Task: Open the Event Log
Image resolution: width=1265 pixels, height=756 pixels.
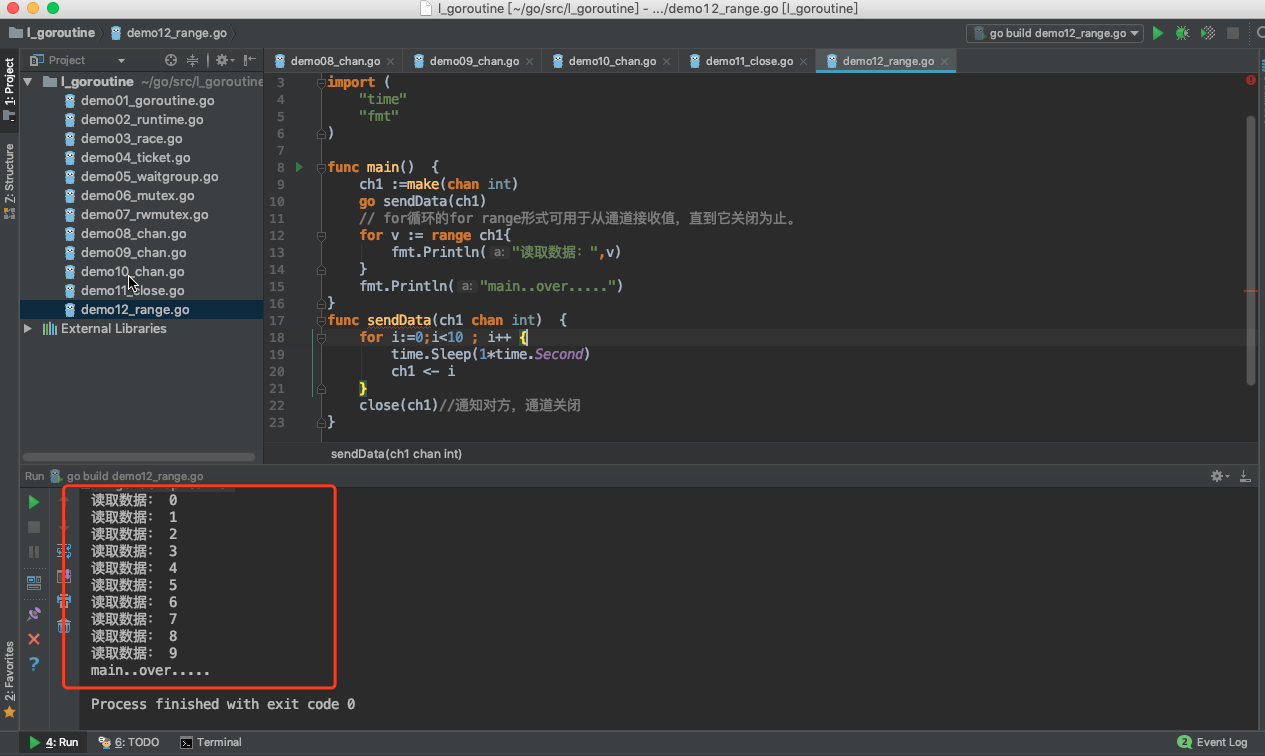Action: pos(1213,742)
